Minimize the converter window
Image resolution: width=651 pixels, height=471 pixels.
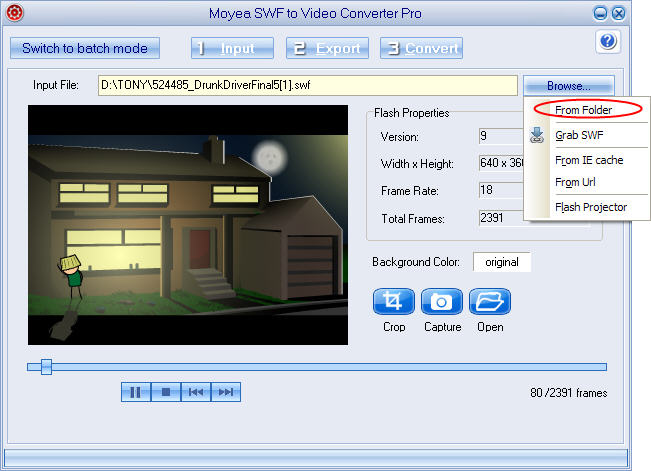pos(600,14)
